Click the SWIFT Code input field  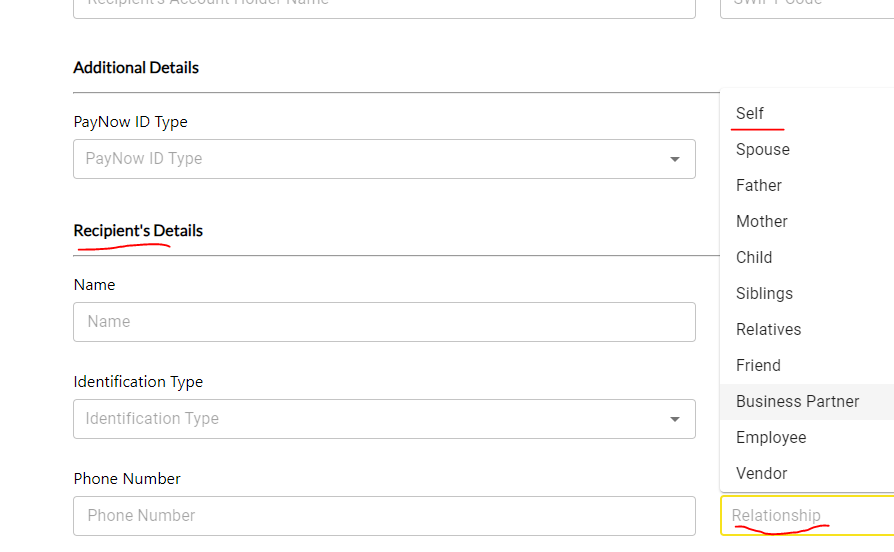click(806, 6)
